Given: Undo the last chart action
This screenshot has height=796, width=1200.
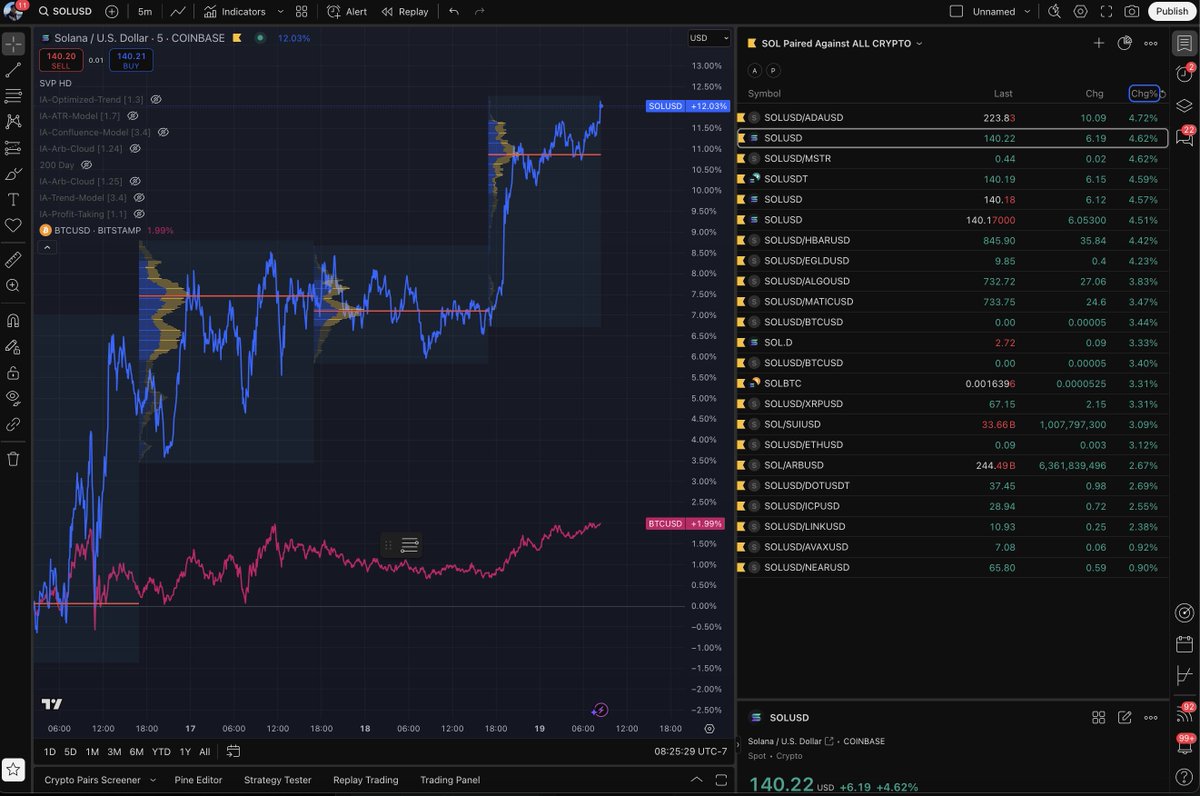Looking at the screenshot, I should click(454, 12).
